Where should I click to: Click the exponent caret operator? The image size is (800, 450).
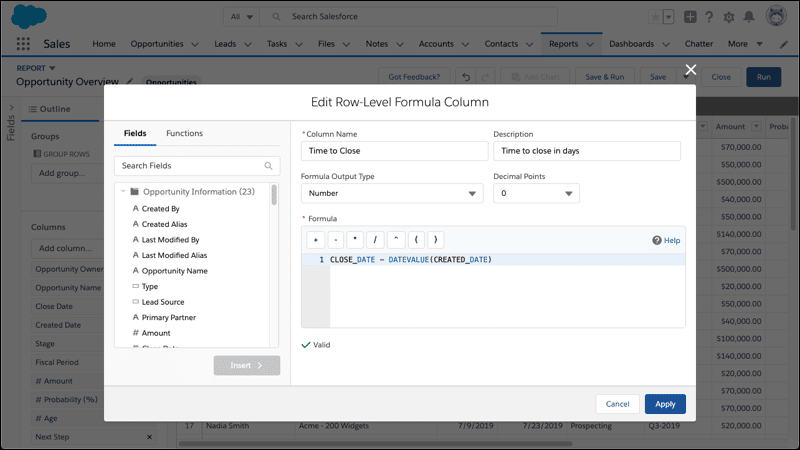pyautogui.click(x=396, y=240)
